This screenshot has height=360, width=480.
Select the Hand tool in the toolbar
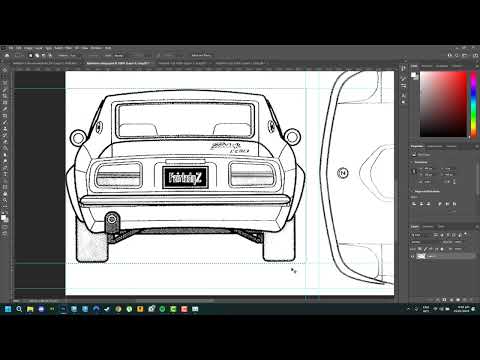point(5,193)
